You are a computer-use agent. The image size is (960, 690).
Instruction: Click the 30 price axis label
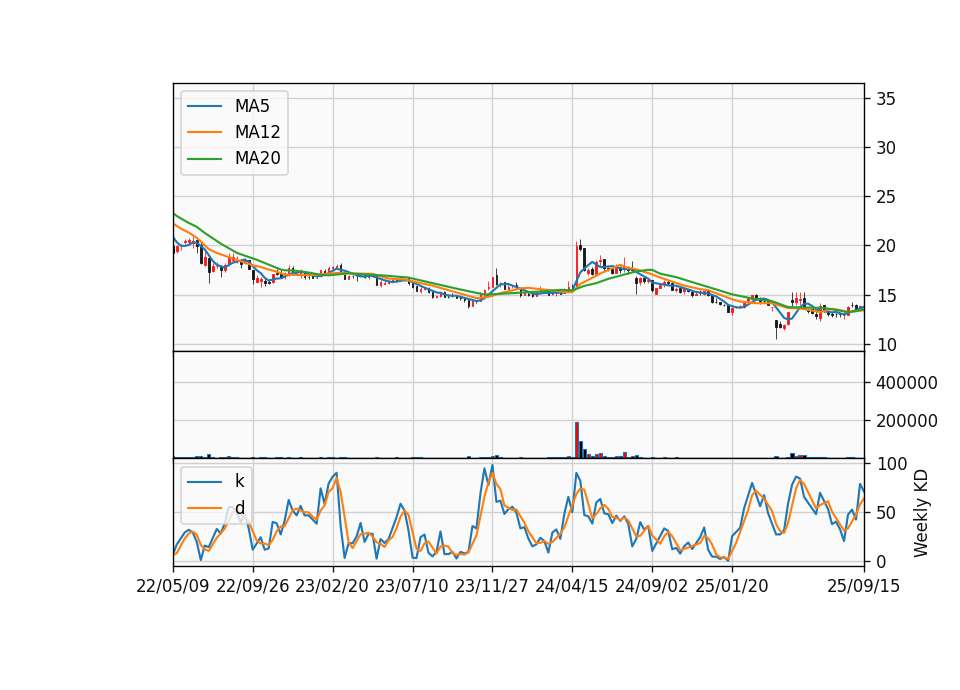click(x=886, y=148)
